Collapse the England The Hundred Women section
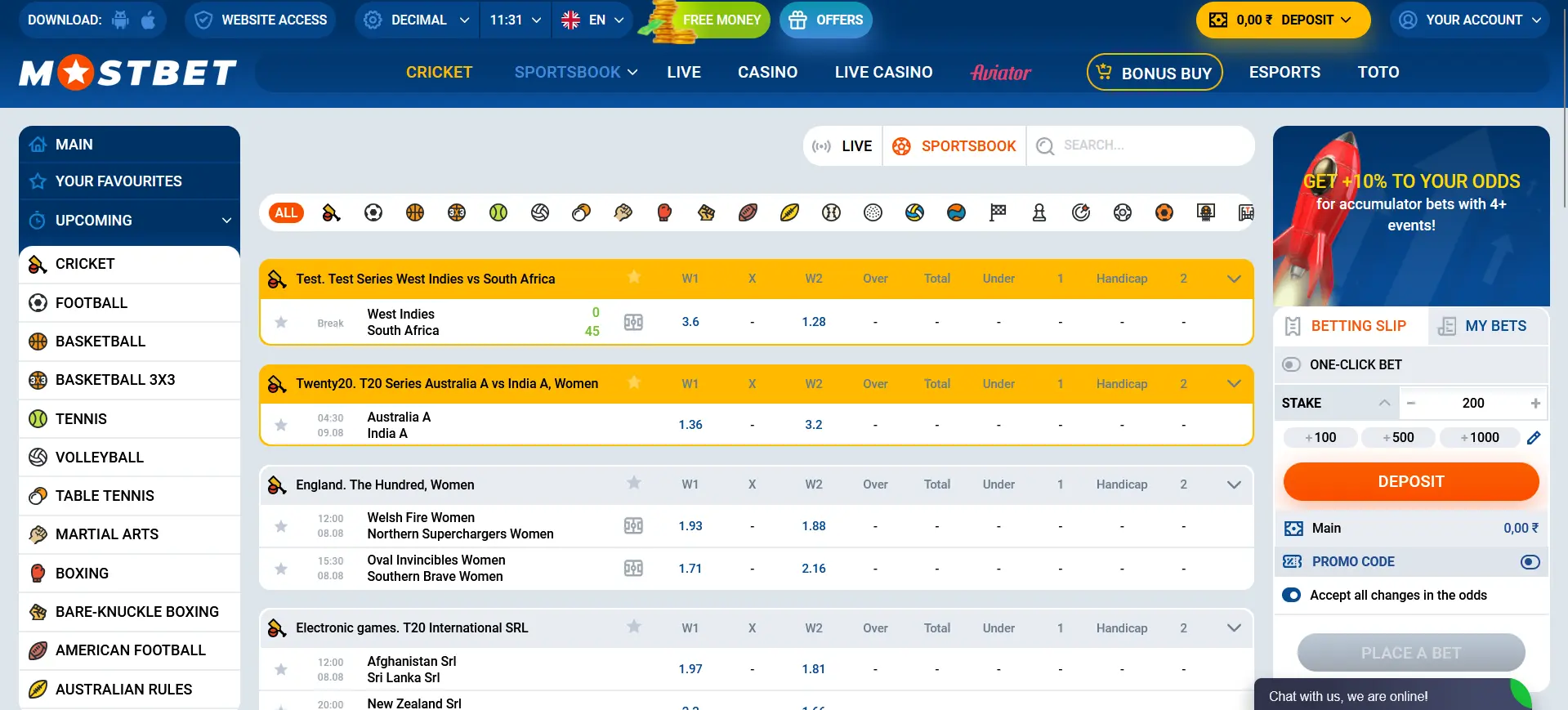Image resolution: width=1568 pixels, height=710 pixels. coord(1234,484)
